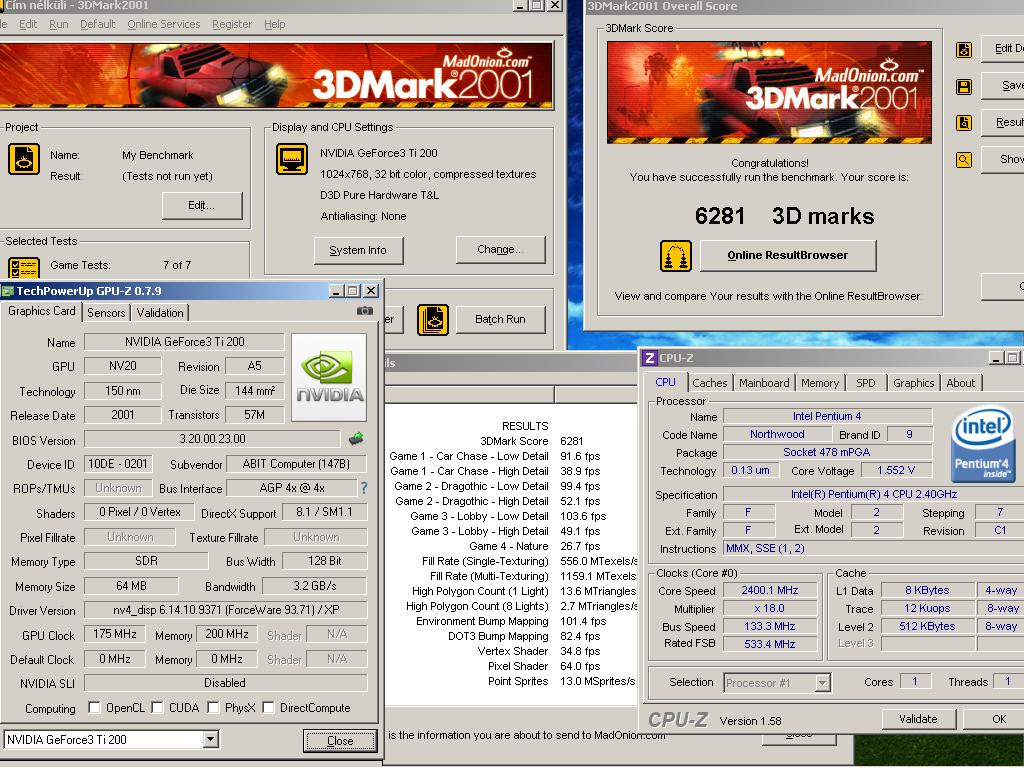The height and width of the screenshot is (768, 1024).
Task: Click the System Info button
Action: click(x=358, y=250)
